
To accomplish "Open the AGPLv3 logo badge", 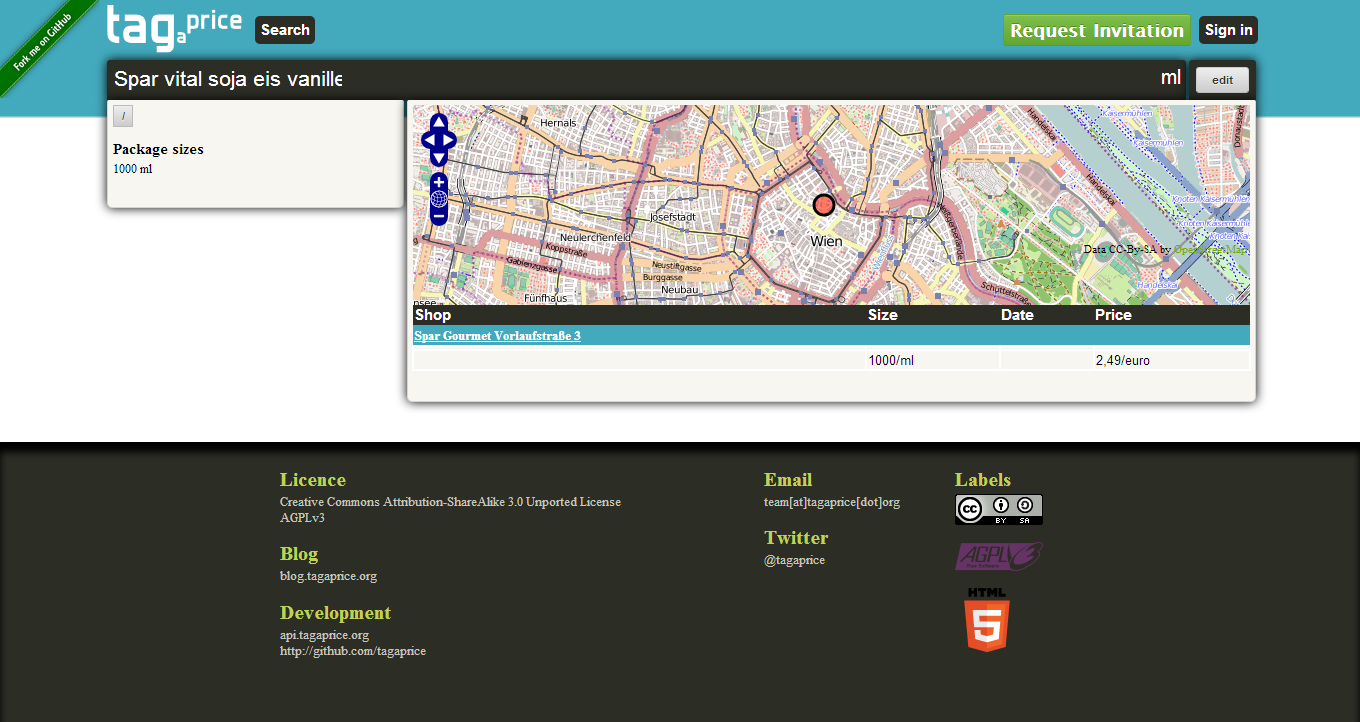I will (x=998, y=556).
